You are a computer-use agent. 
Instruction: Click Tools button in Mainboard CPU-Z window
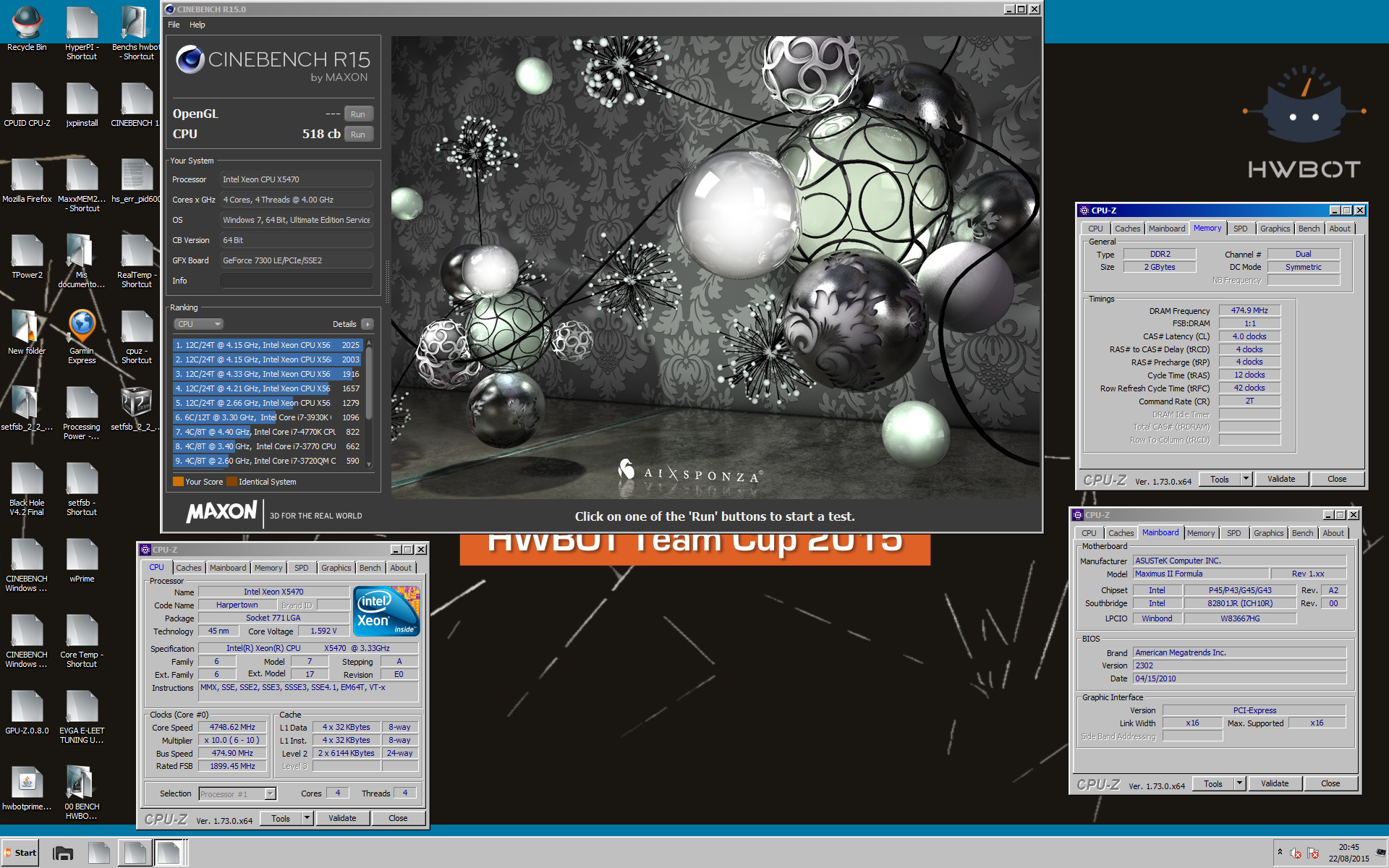(x=1213, y=783)
